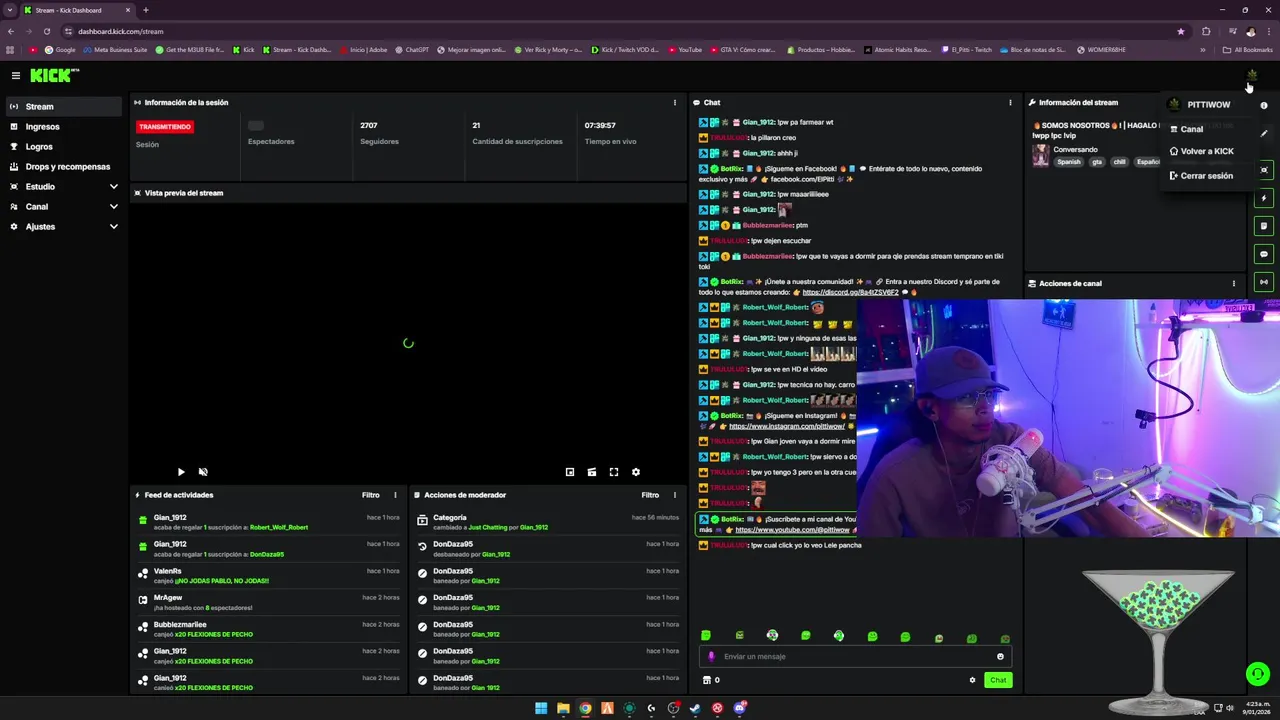
Task: Open the Discord invite link in chat
Action: [x=850, y=292]
